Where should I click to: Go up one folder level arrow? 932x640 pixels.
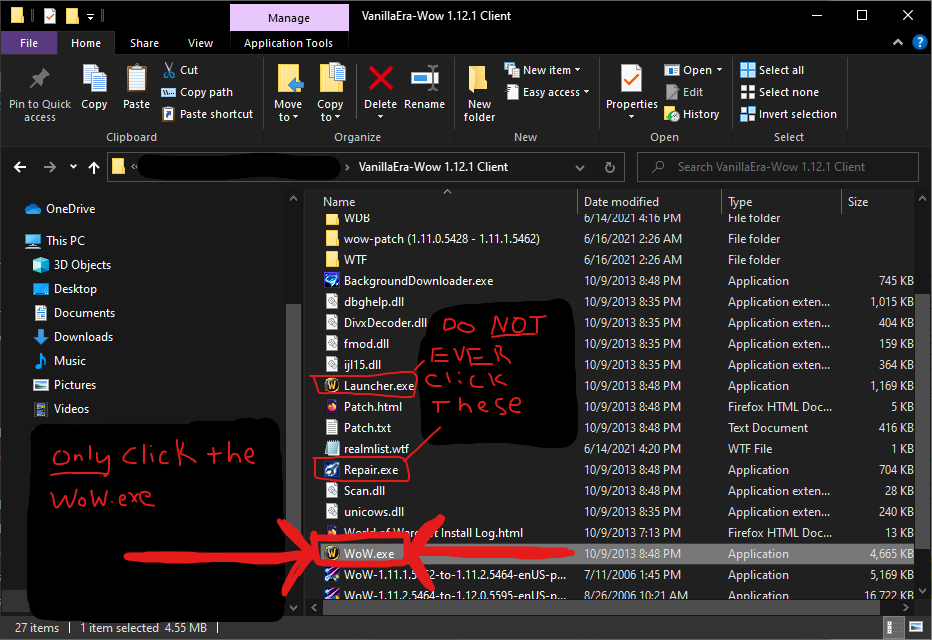click(x=94, y=167)
